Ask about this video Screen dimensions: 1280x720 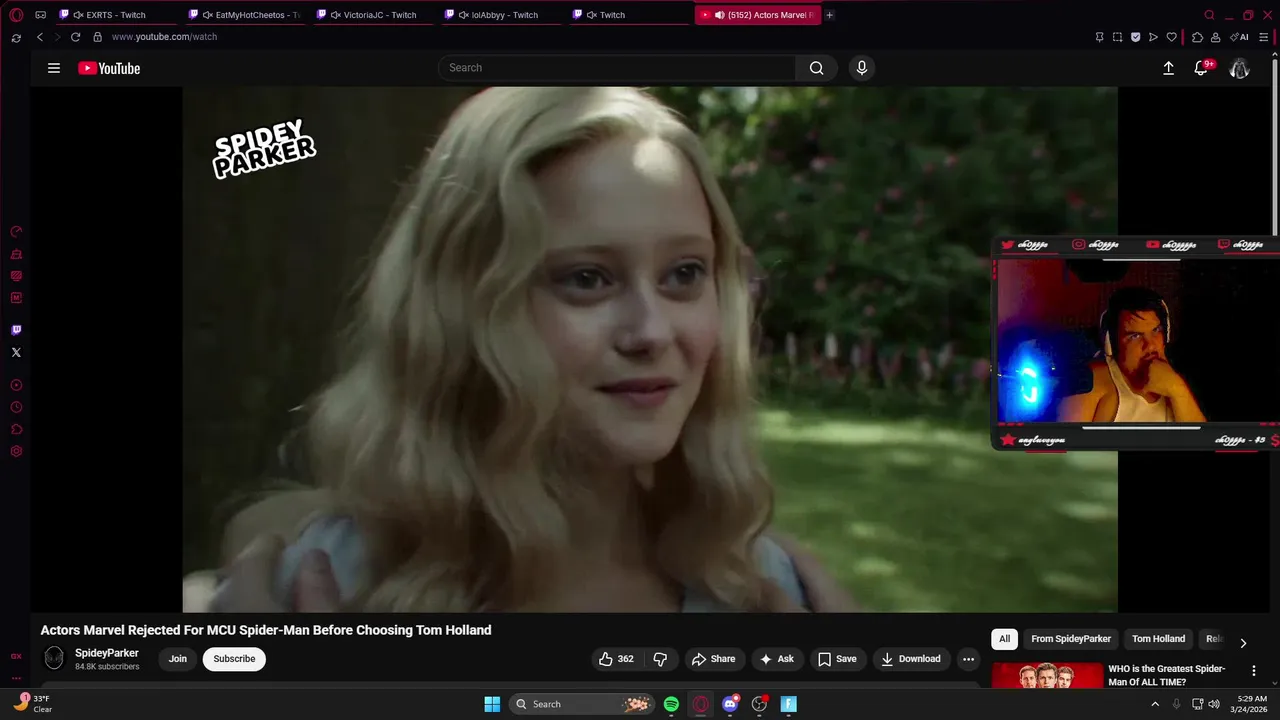[x=777, y=659]
